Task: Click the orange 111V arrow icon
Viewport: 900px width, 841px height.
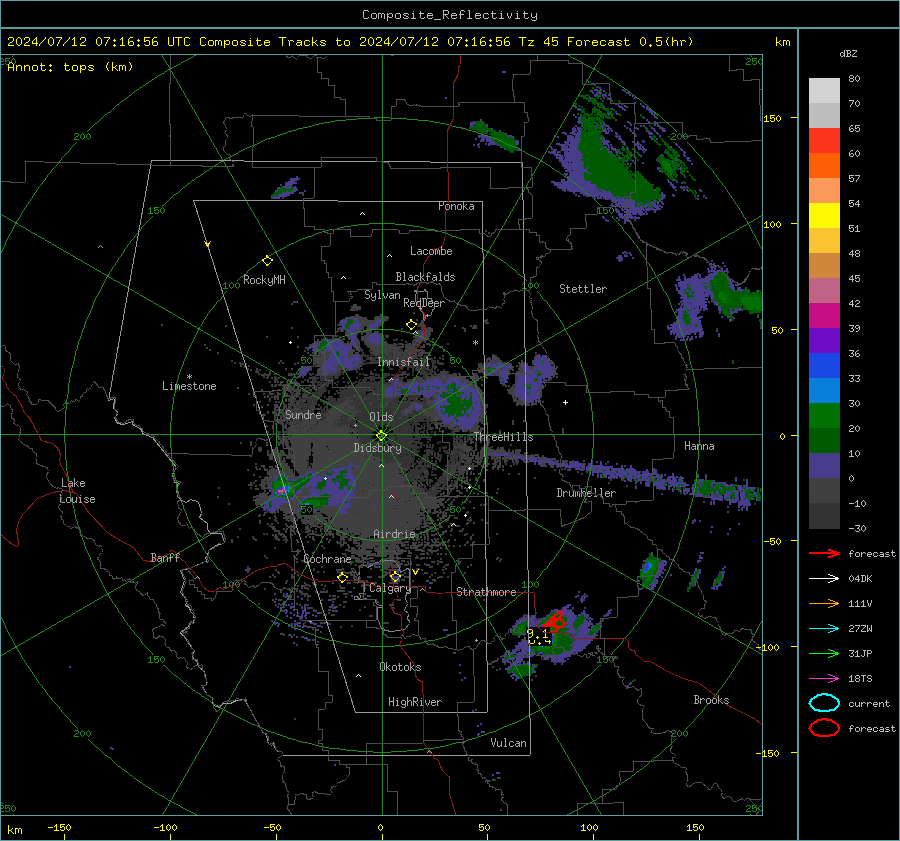Action: point(824,603)
